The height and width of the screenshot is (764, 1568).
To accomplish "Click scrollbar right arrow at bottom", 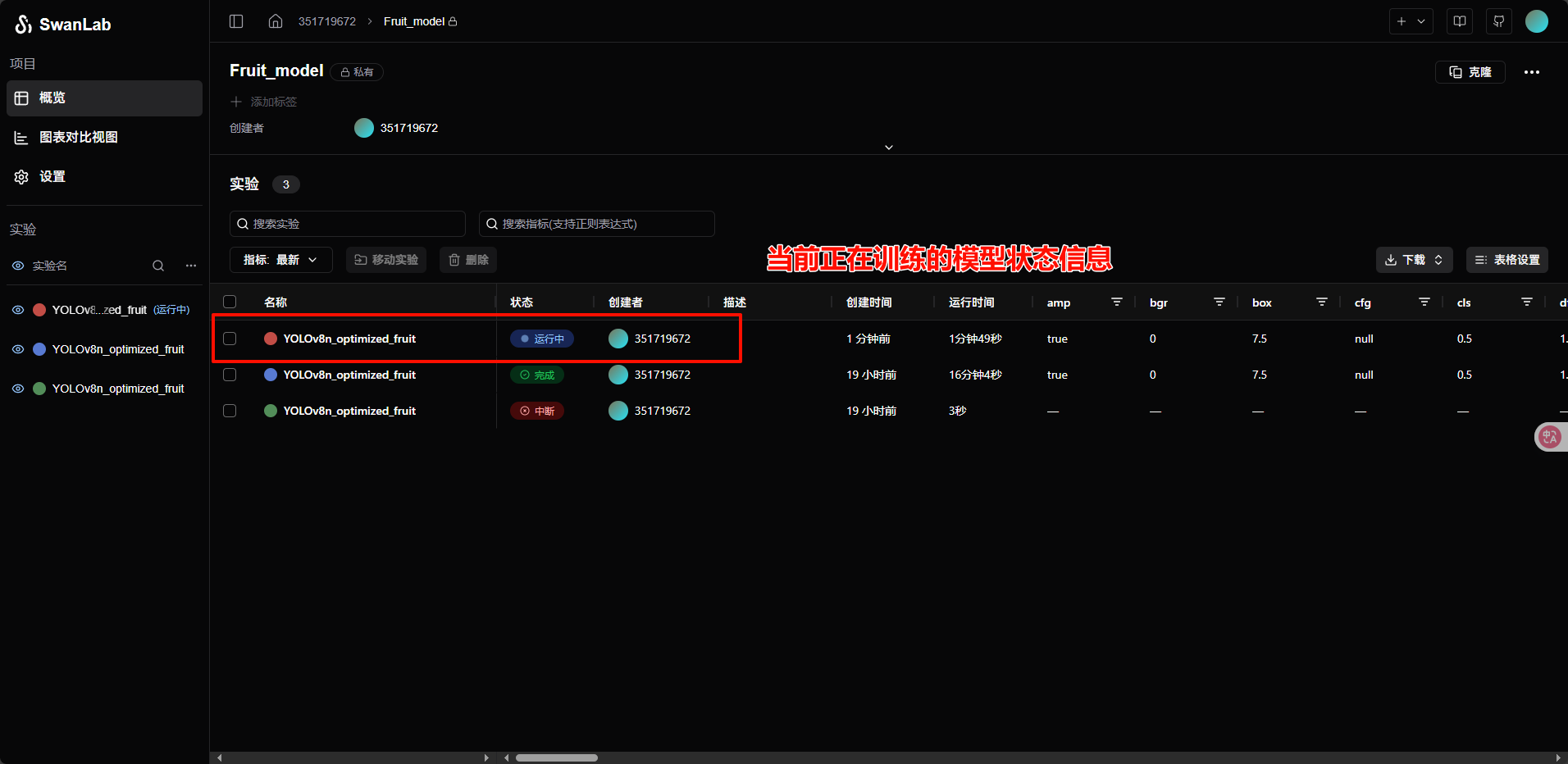I will 1558,757.
